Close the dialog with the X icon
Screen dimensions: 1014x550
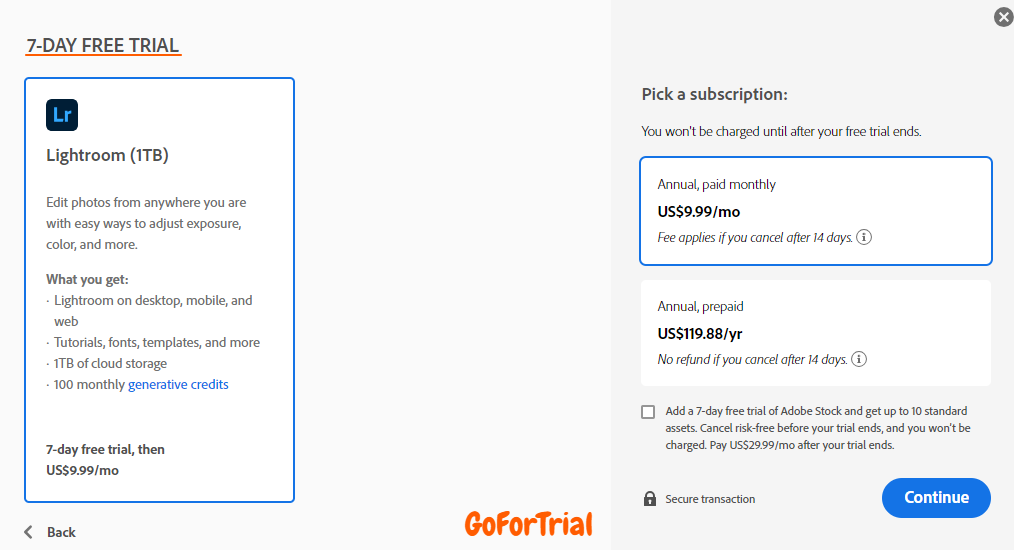click(1003, 17)
